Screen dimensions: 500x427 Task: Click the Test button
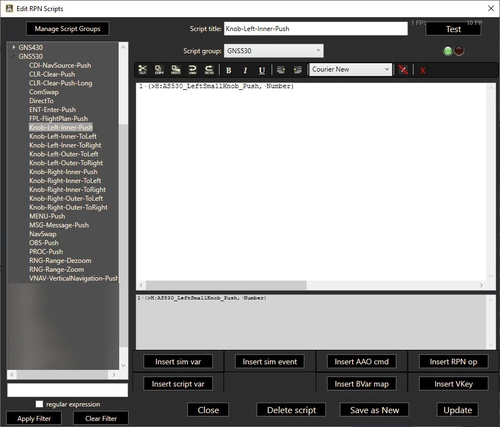point(453,29)
